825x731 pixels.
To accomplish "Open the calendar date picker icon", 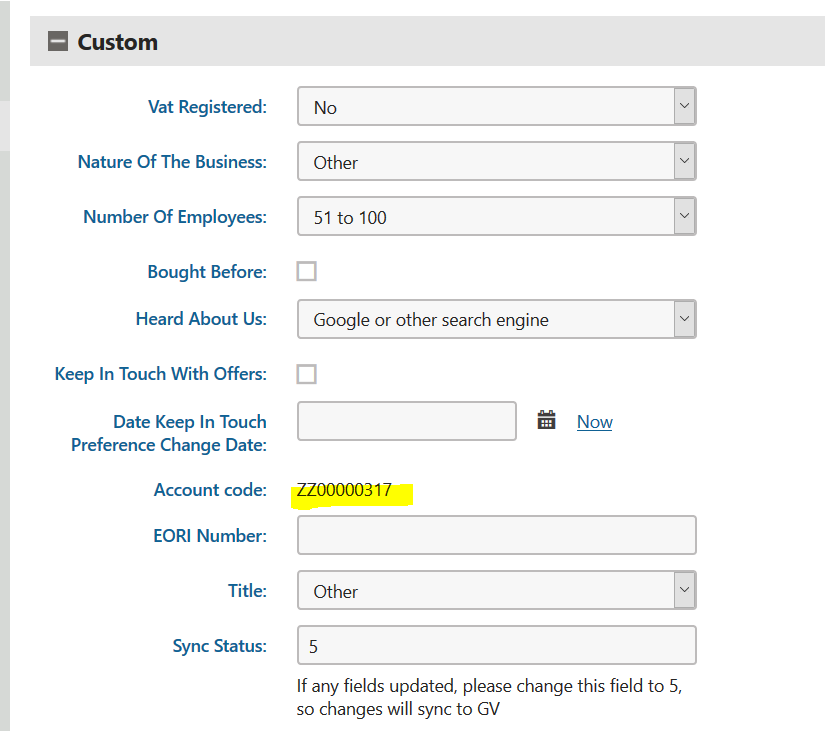I will click(x=546, y=420).
